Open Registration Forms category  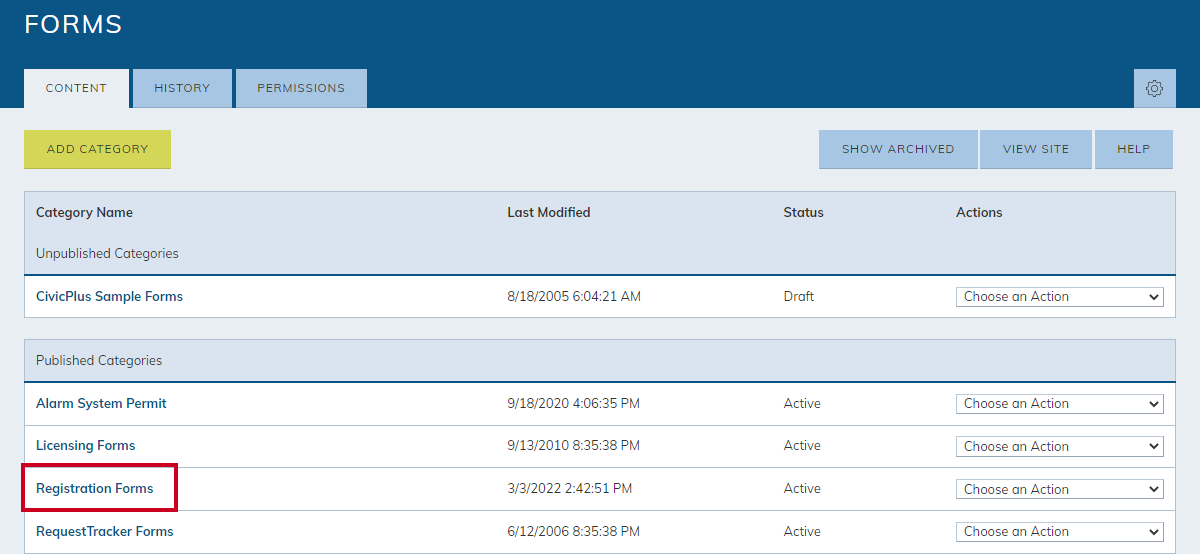coord(95,488)
